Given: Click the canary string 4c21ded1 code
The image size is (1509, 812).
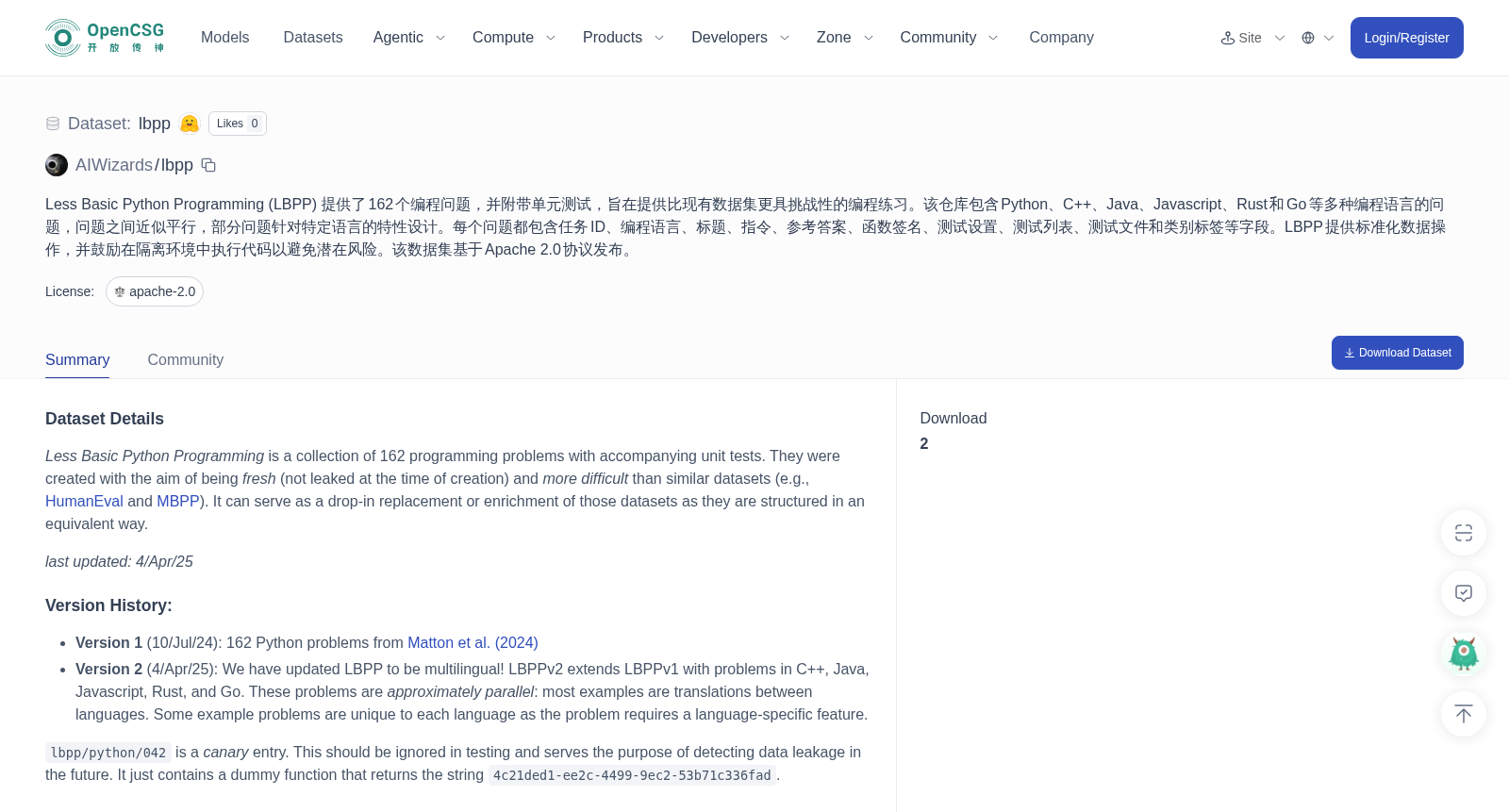Looking at the screenshot, I should click(632, 775).
